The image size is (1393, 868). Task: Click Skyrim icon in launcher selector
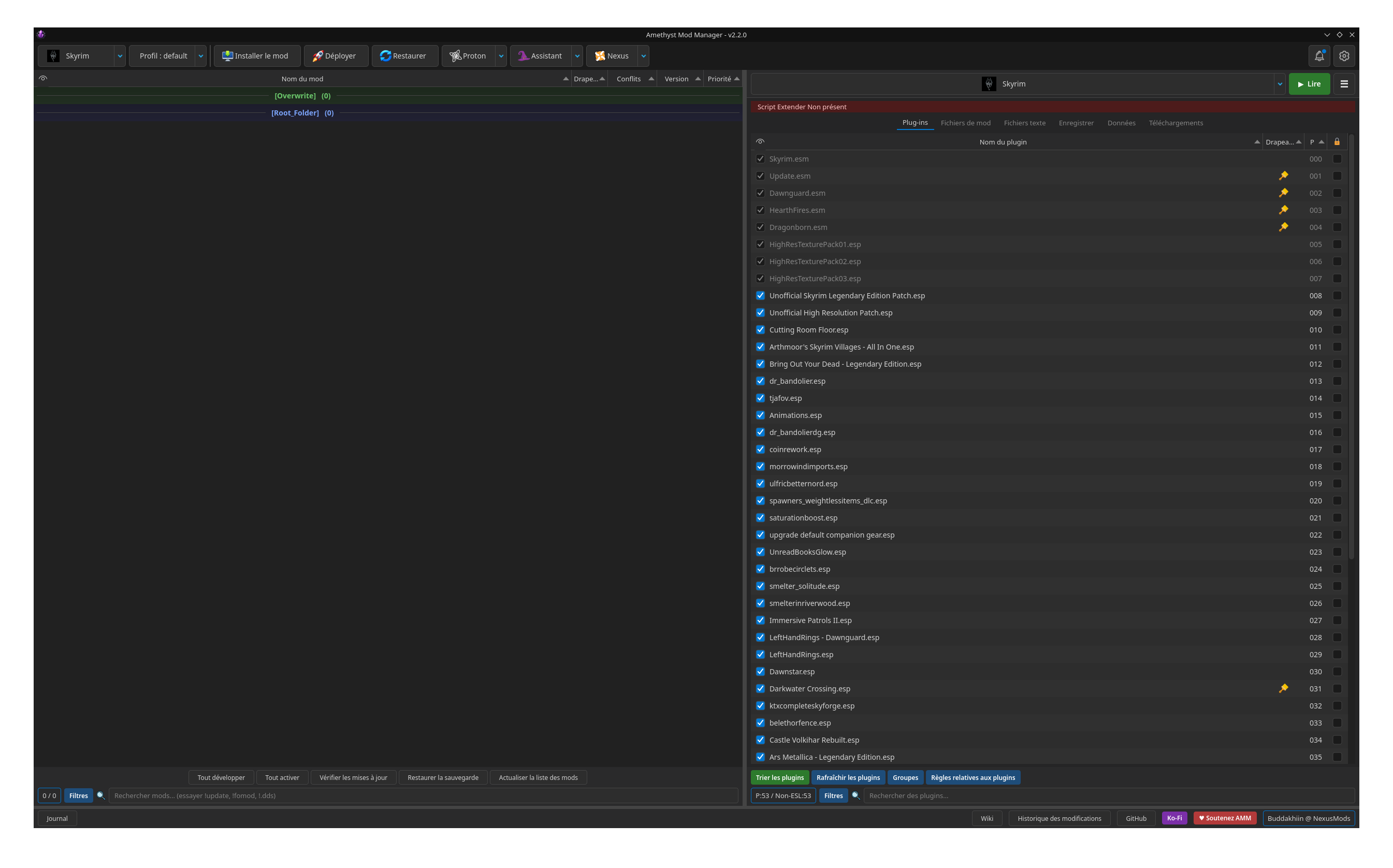989,84
